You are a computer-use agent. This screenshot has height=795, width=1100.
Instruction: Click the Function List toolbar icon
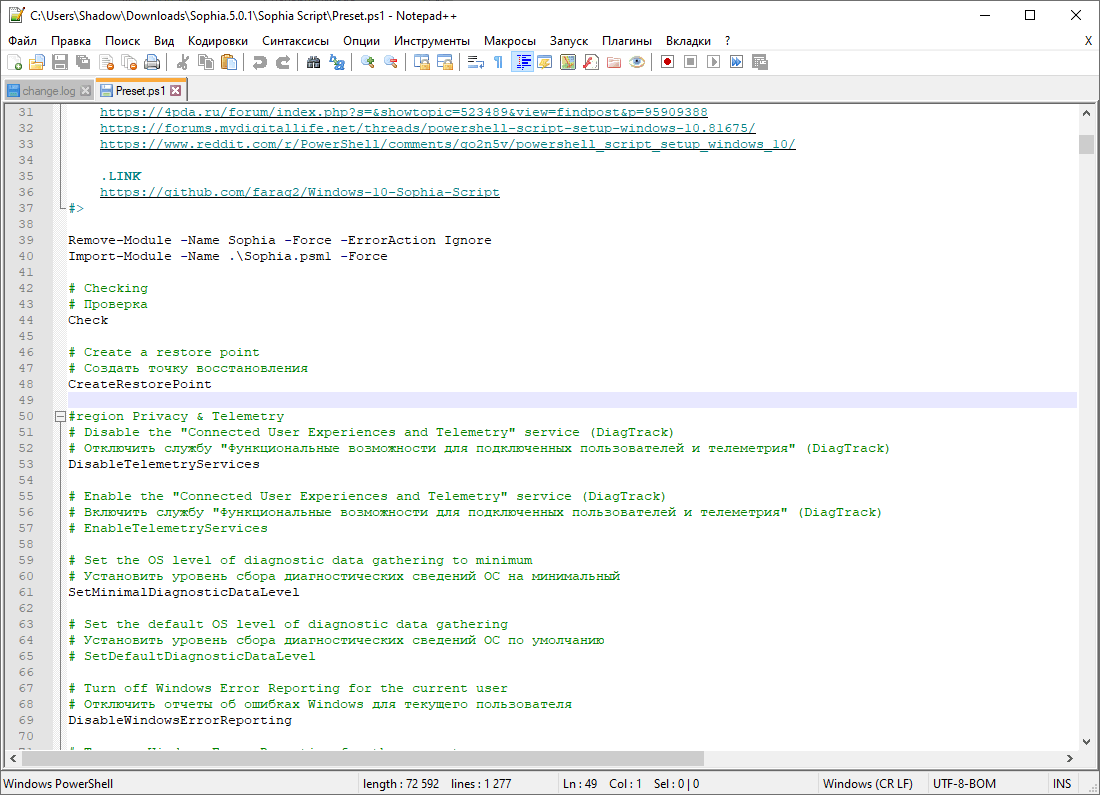pos(589,61)
